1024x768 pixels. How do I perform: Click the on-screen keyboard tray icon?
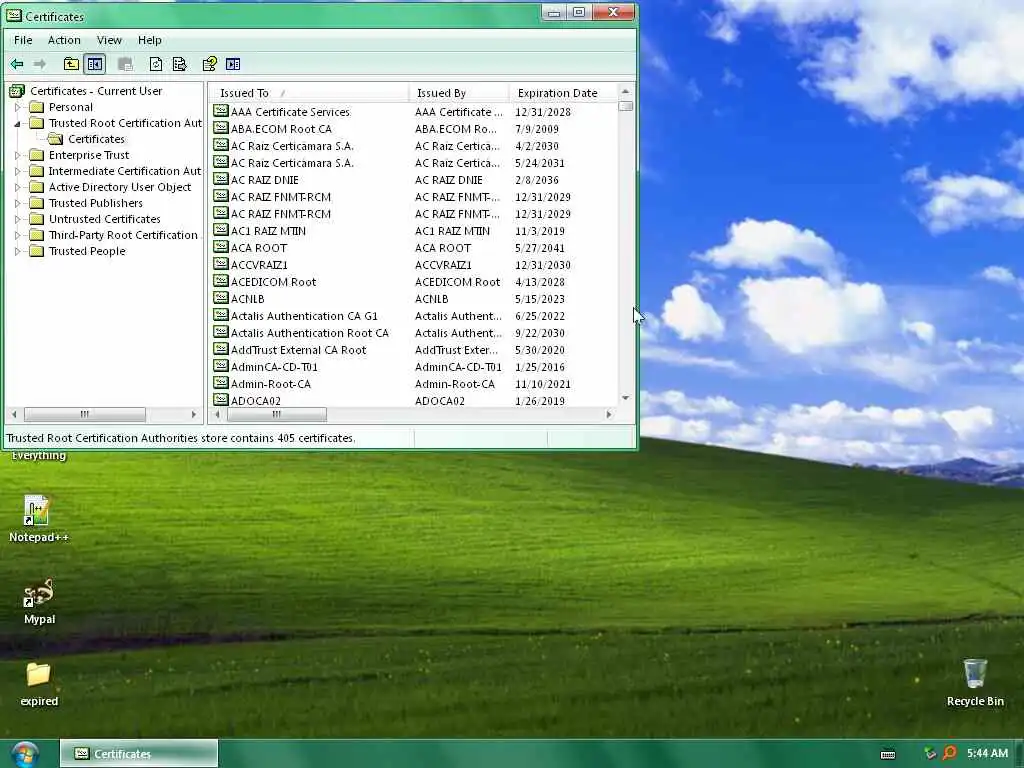click(x=888, y=754)
